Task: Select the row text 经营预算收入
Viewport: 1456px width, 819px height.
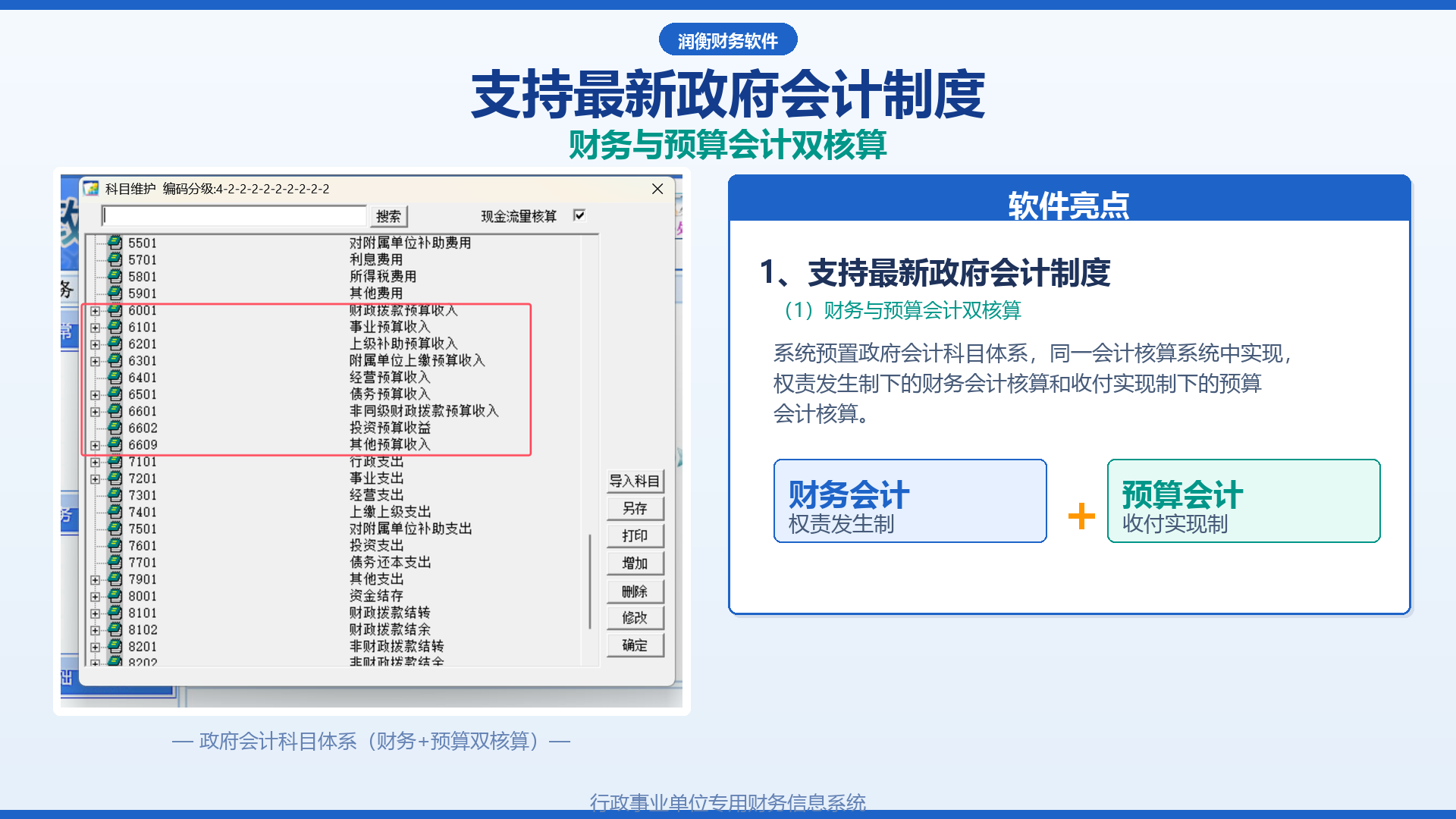Action: (x=390, y=377)
